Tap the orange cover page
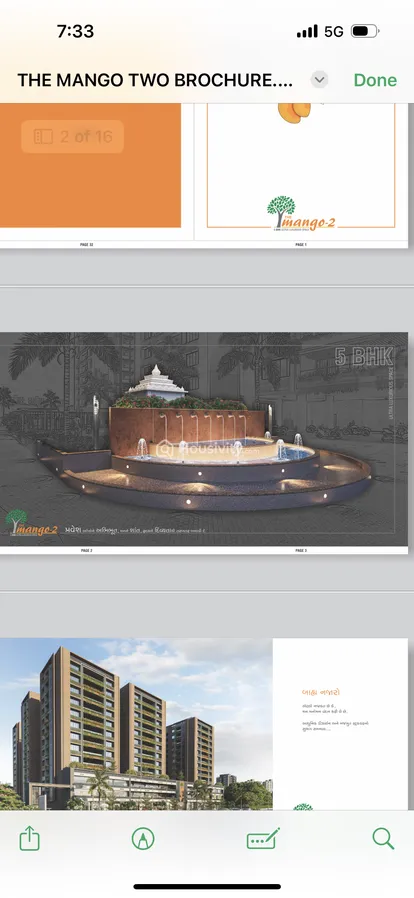Image resolution: width=414 pixels, height=898 pixels. pos(90,166)
